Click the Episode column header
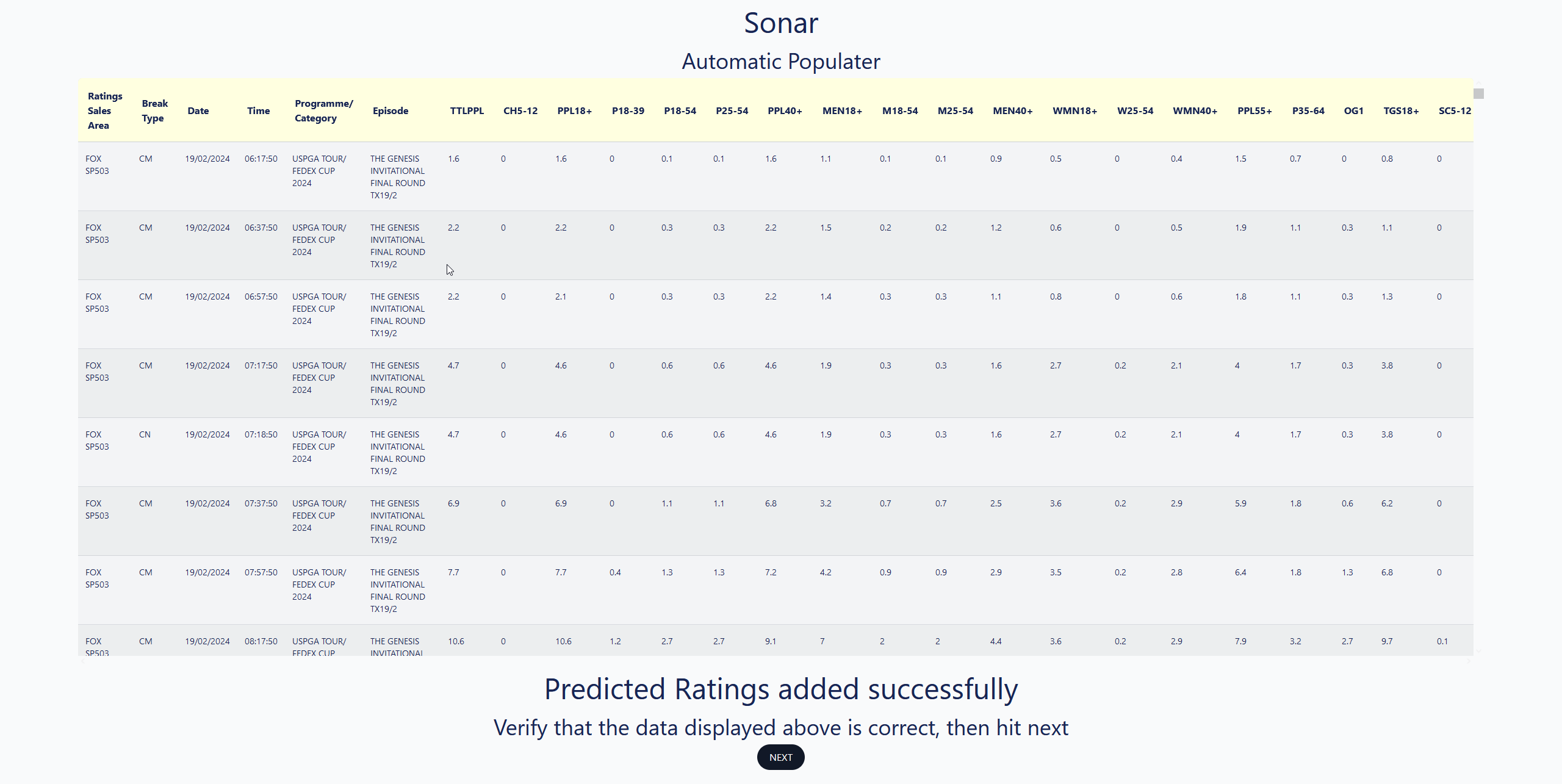Screen dimensions: 1562x784 390,111
